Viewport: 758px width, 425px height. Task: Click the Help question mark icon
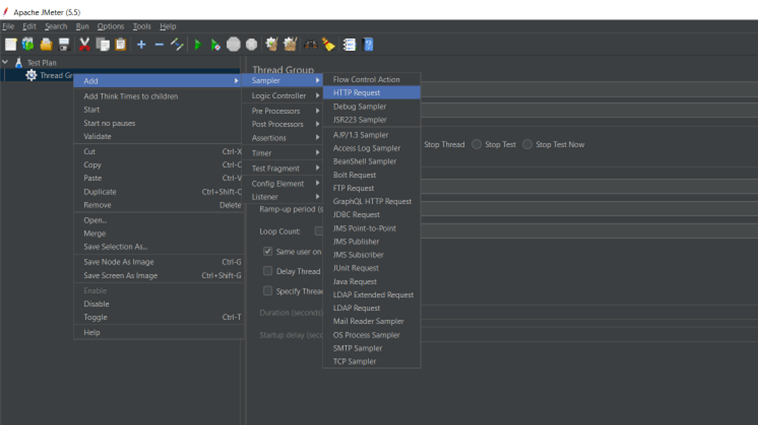click(x=368, y=44)
